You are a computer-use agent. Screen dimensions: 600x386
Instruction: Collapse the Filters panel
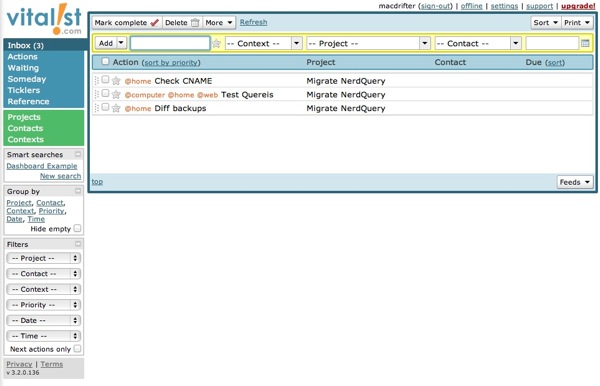(x=78, y=244)
